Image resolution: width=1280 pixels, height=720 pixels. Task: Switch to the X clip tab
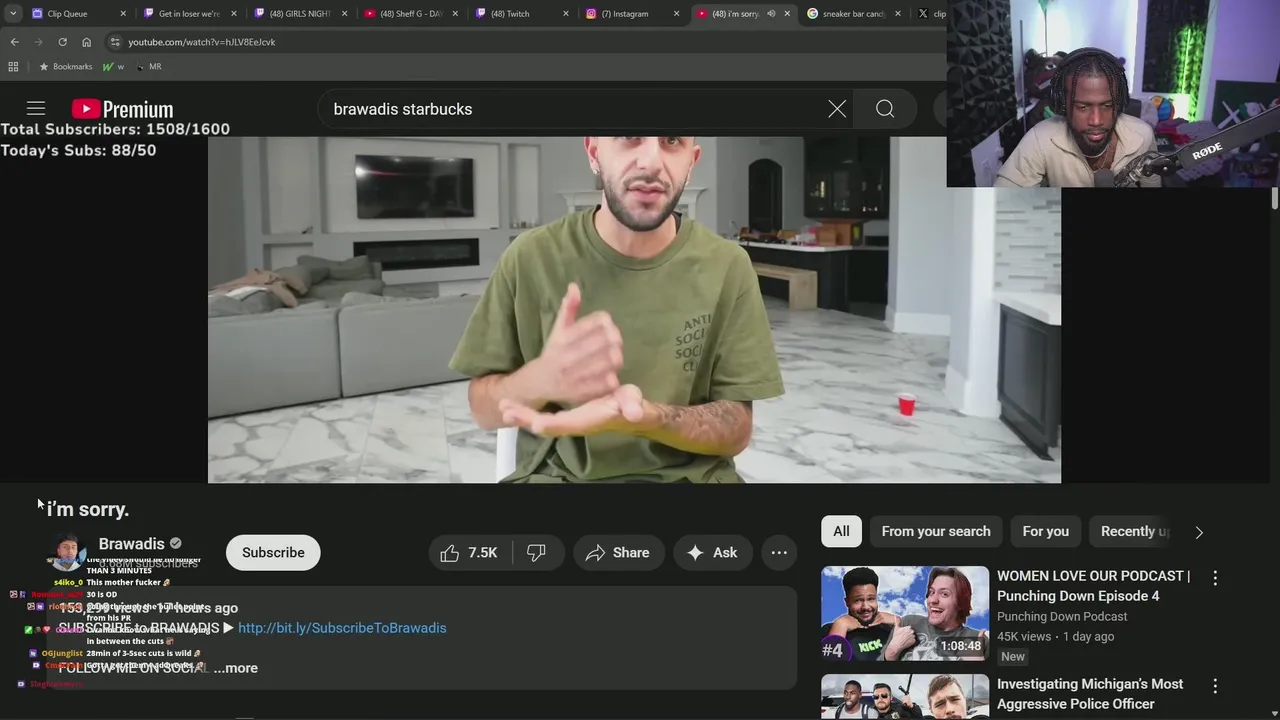pos(931,14)
